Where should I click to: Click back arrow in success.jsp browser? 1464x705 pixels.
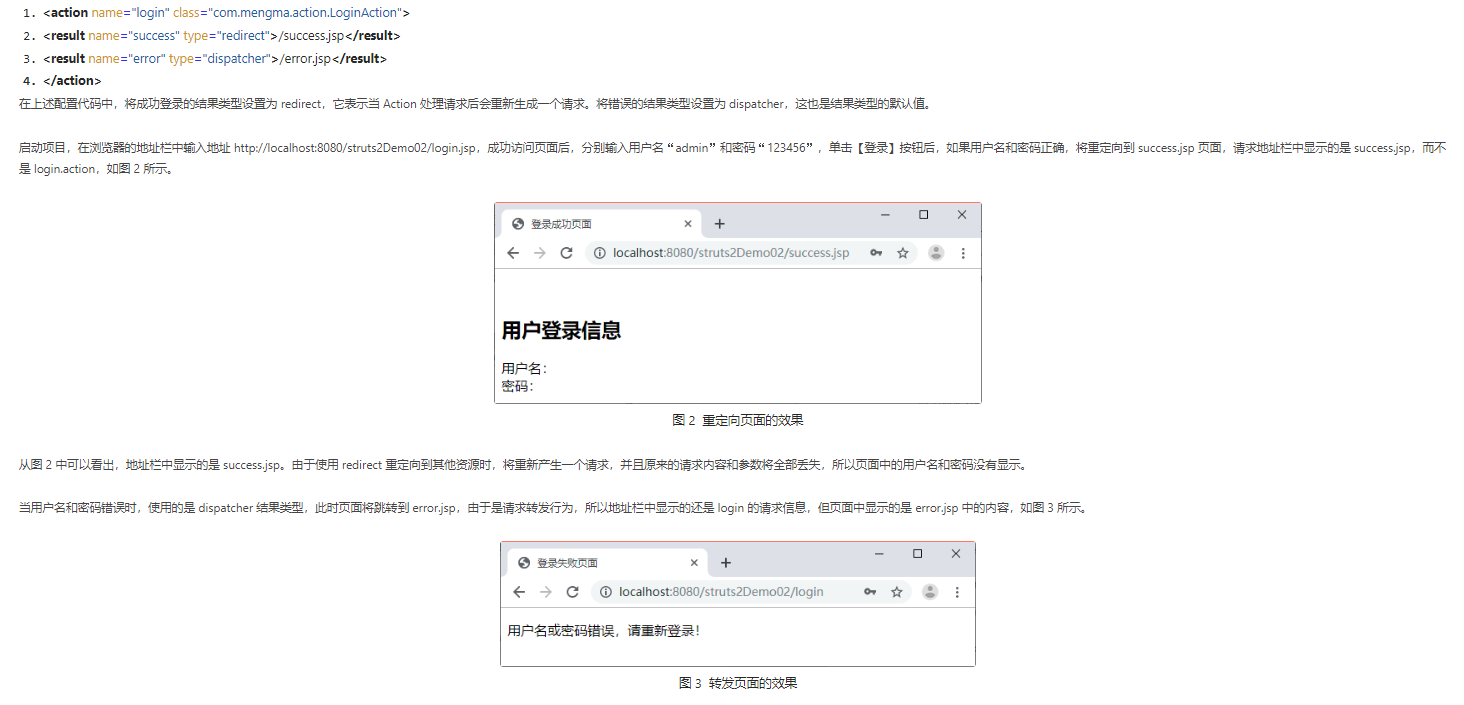point(513,253)
